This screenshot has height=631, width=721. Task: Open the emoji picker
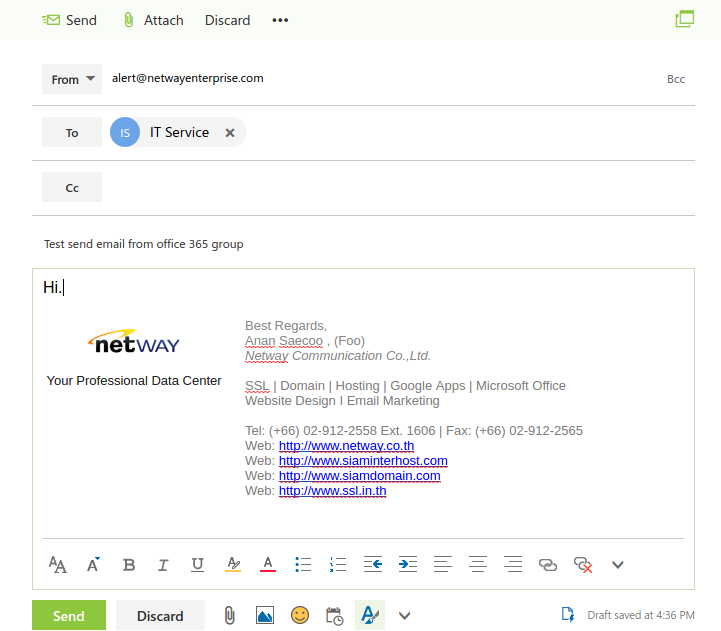pyautogui.click(x=300, y=615)
